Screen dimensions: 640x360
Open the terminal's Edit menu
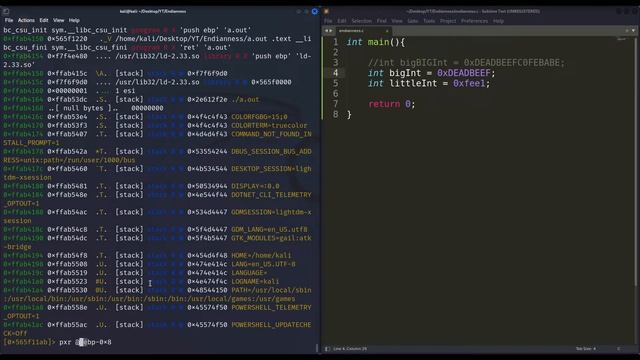click(44, 20)
